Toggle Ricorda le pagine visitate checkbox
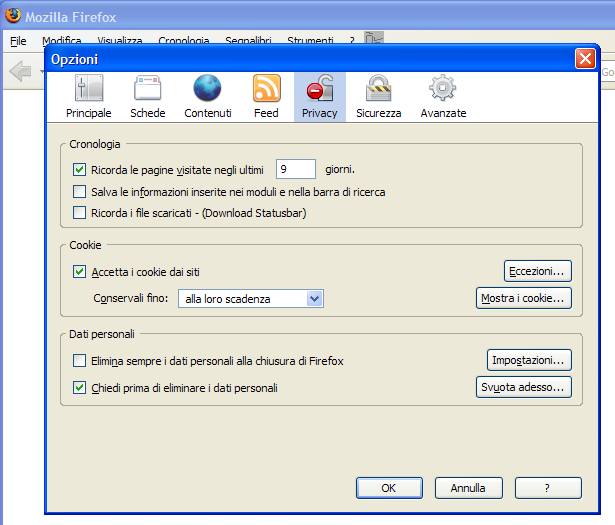 80,170
